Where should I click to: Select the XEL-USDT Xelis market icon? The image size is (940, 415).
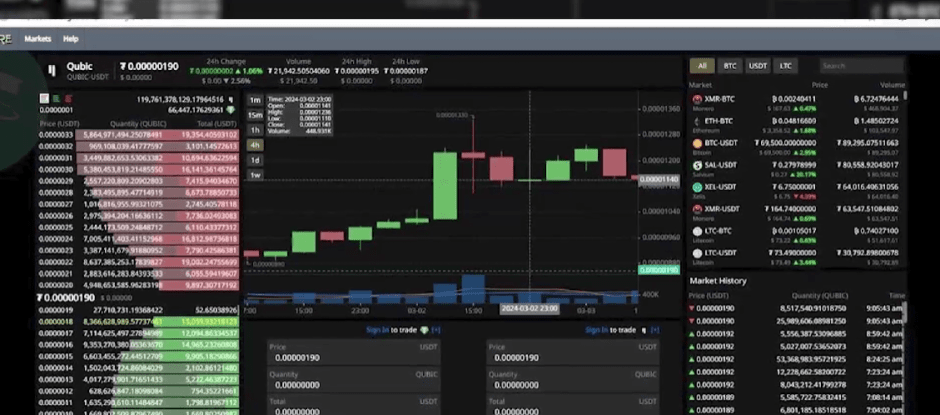click(x=697, y=187)
